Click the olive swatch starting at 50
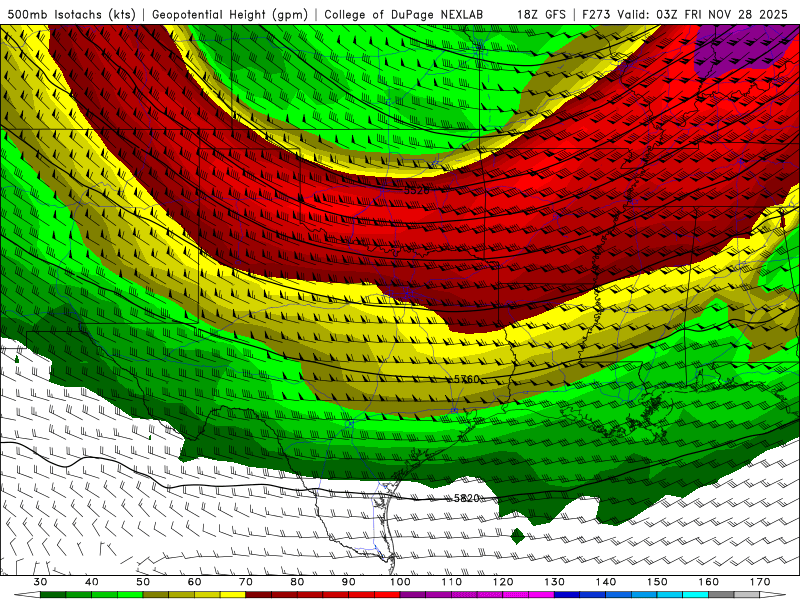800x600 pixels. 156,595
